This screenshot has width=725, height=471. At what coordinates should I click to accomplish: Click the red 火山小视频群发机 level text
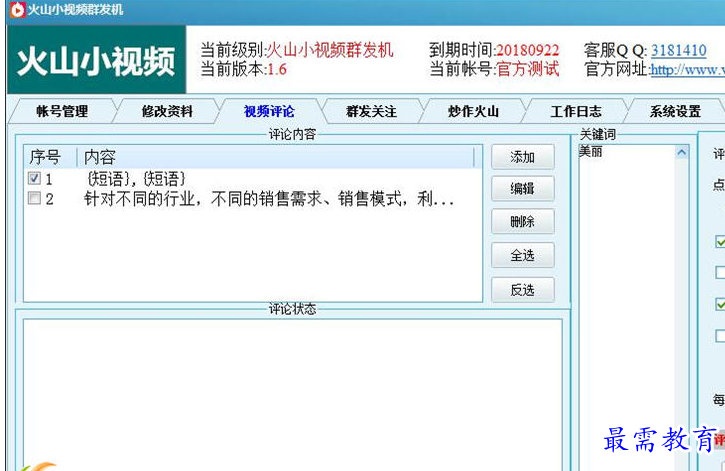(x=331, y=50)
